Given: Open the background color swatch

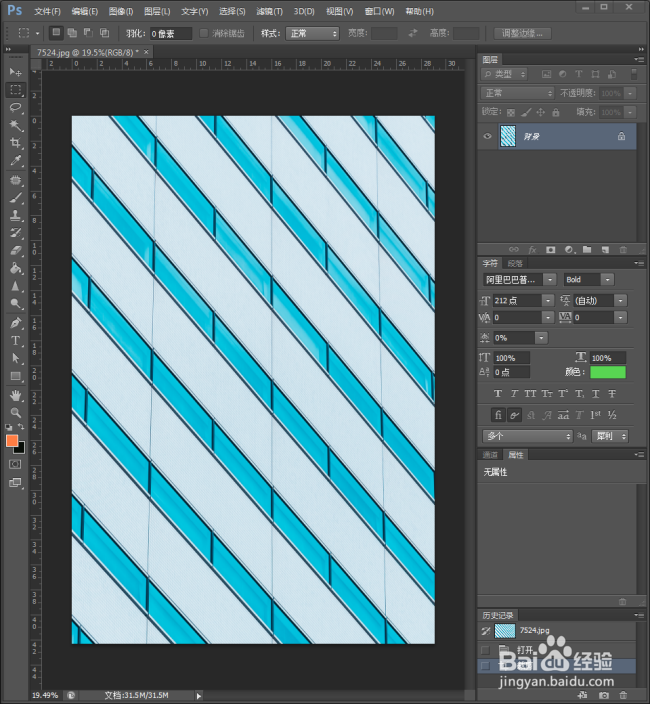Looking at the screenshot, I should [21, 449].
